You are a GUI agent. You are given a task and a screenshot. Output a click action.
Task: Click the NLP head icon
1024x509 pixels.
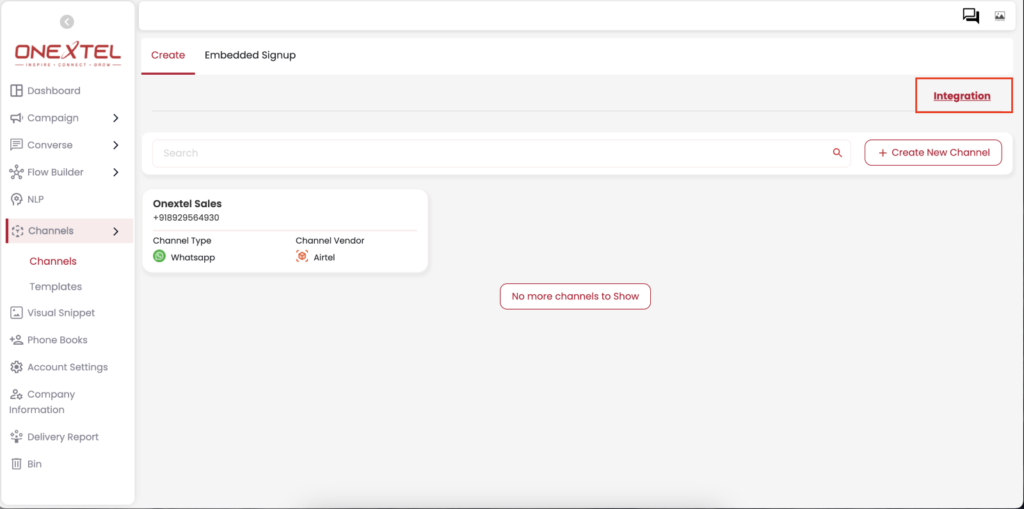click(x=17, y=199)
